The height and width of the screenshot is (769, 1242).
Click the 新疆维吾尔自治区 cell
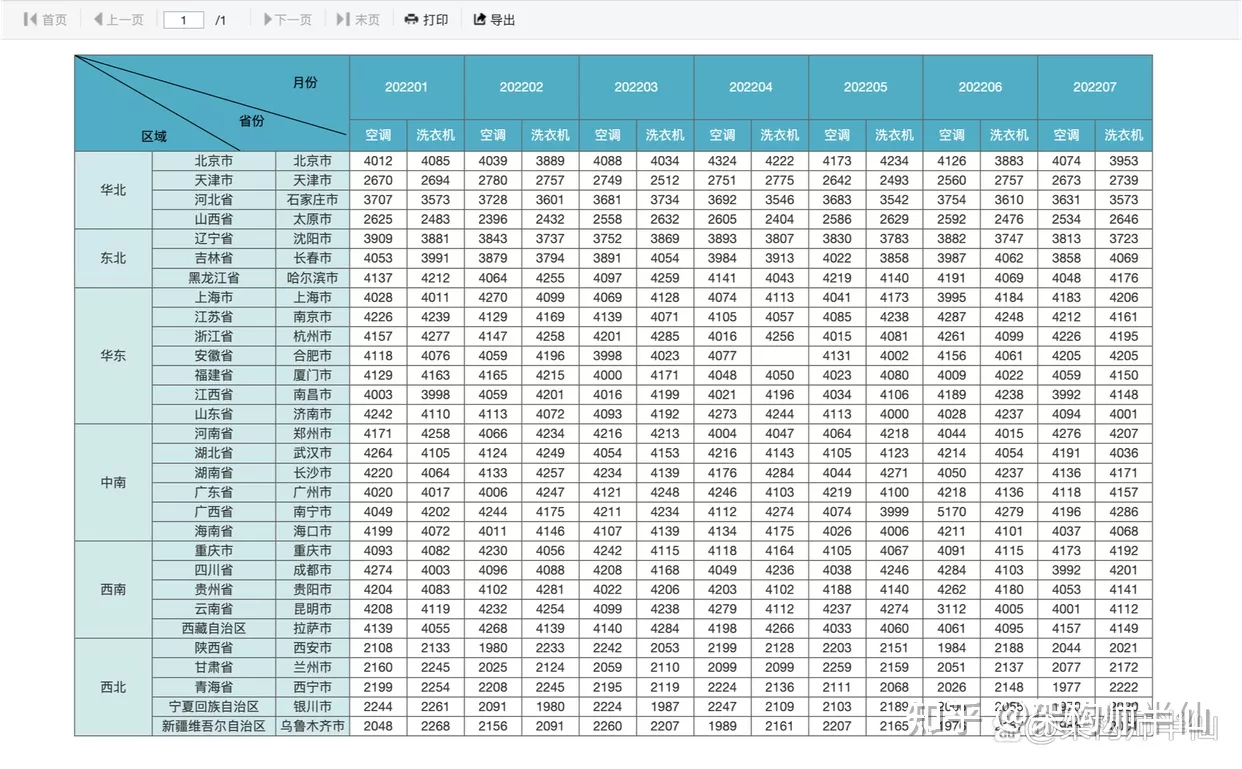214,726
